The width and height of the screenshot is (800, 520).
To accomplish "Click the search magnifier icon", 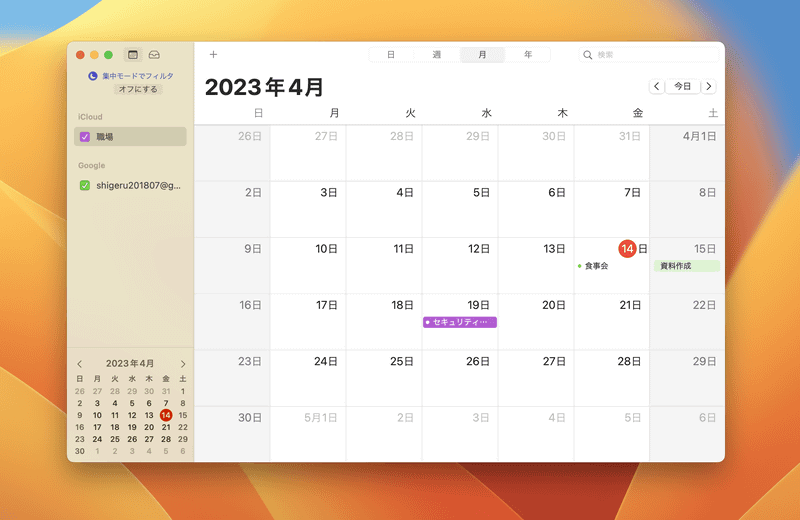I will pyautogui.click(x=588, y=55).
